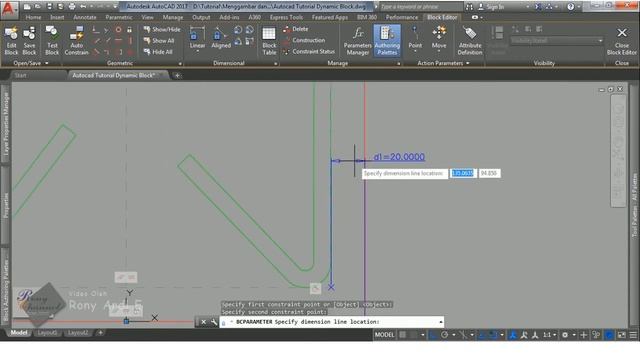Open the Attribute Definition dialog
Viewport: 640px width, 360px height.
(x=470, y=40)
